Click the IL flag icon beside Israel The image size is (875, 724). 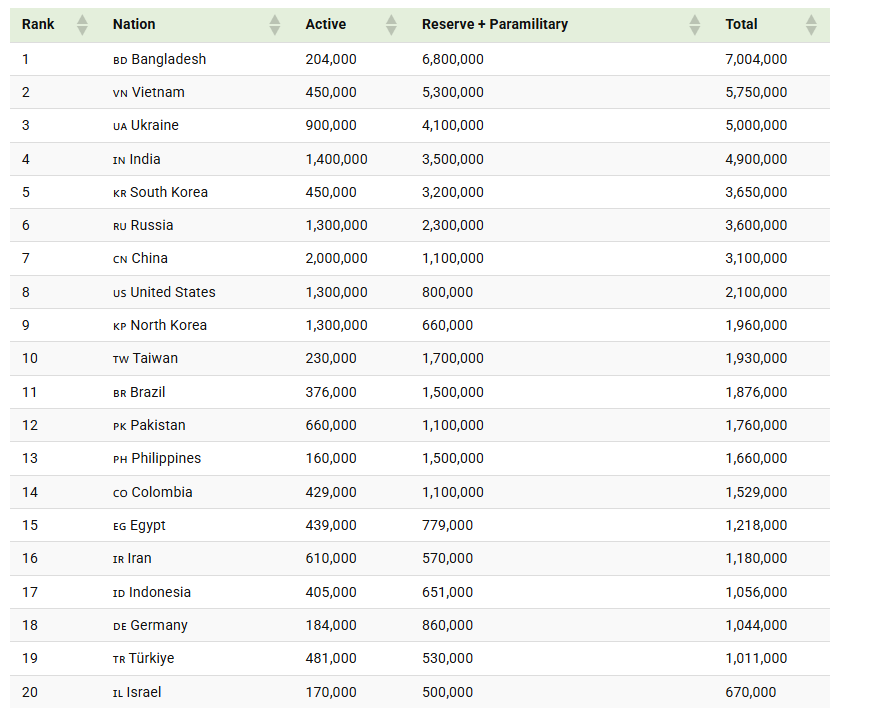[x=118, y=693]
